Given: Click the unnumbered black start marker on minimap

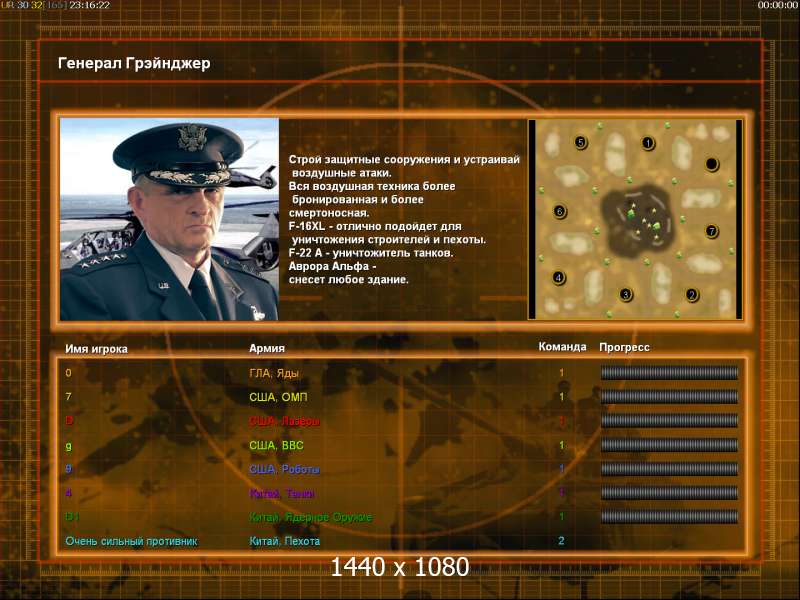Looking at the screenshot, I should coord(712,164).
